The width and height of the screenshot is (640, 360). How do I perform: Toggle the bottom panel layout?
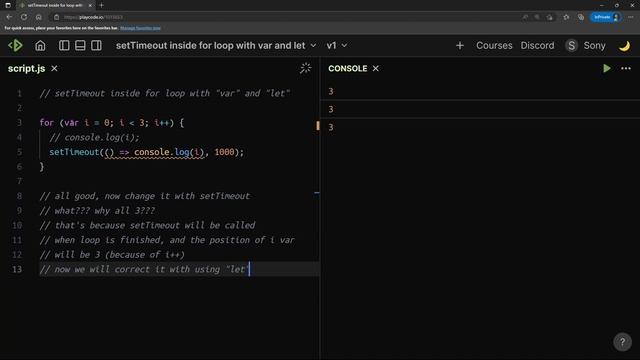click(80, 45)
